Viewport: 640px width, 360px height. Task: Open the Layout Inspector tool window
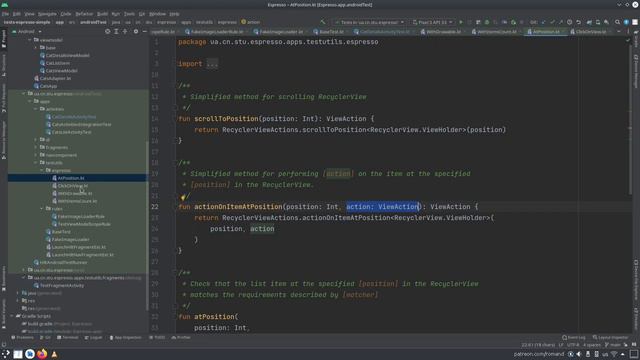[611, 338]
